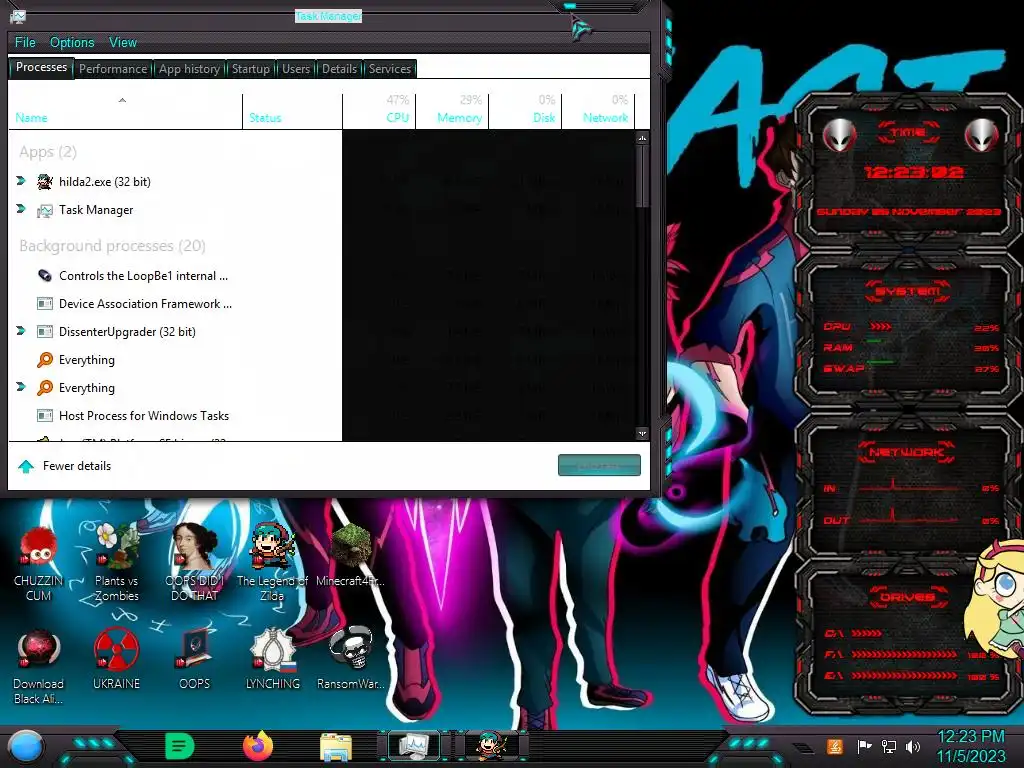Image resolution: width=1024 pixels, height=768 pixels.
Task: Switch to the Details tab
Action: tap(340, 69)
